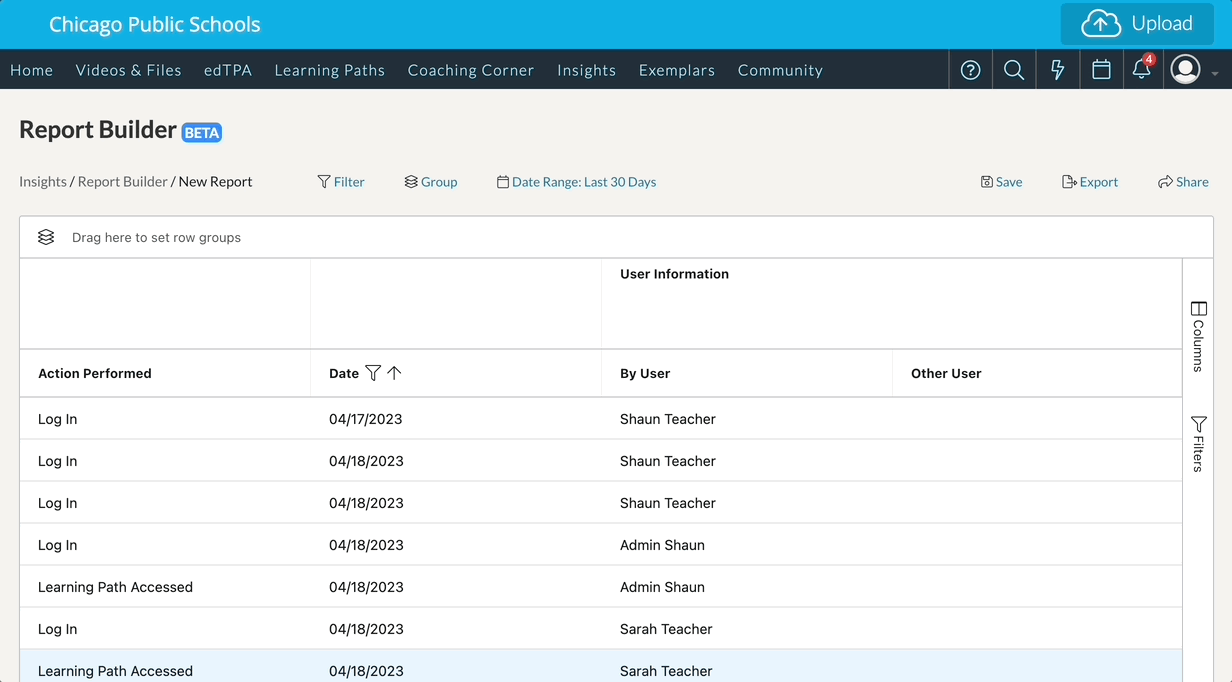Open notifications bell with badge

coord(1141,70)
